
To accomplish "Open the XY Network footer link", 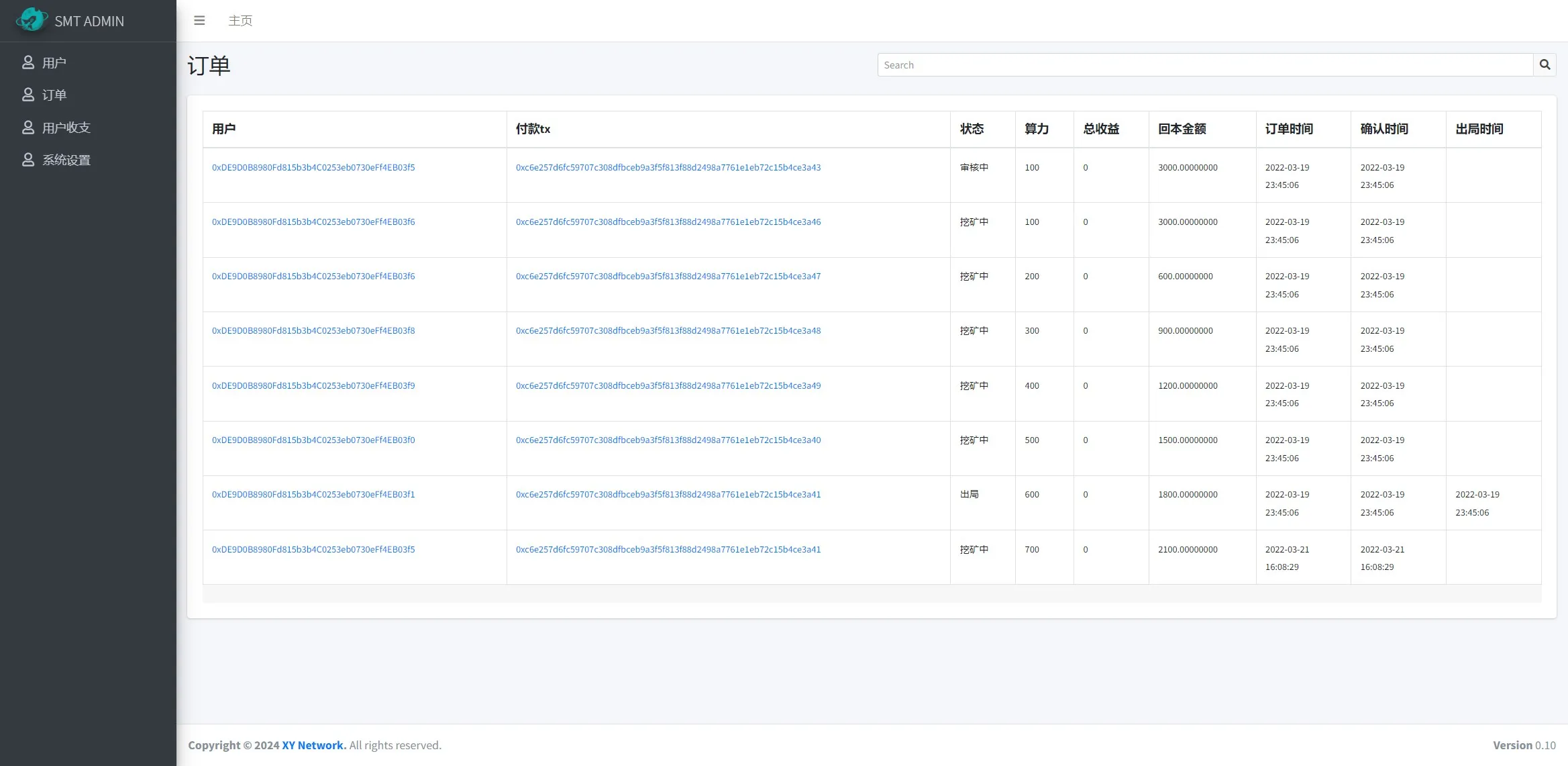I will (313, 745).
